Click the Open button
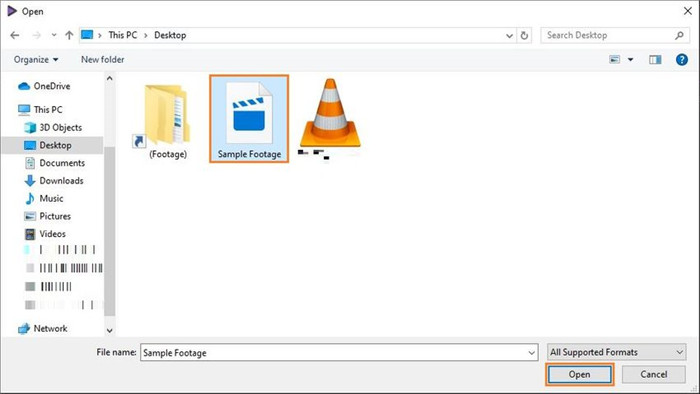Image resolution: width=700 pixels, height=394 pixels. 579,374
